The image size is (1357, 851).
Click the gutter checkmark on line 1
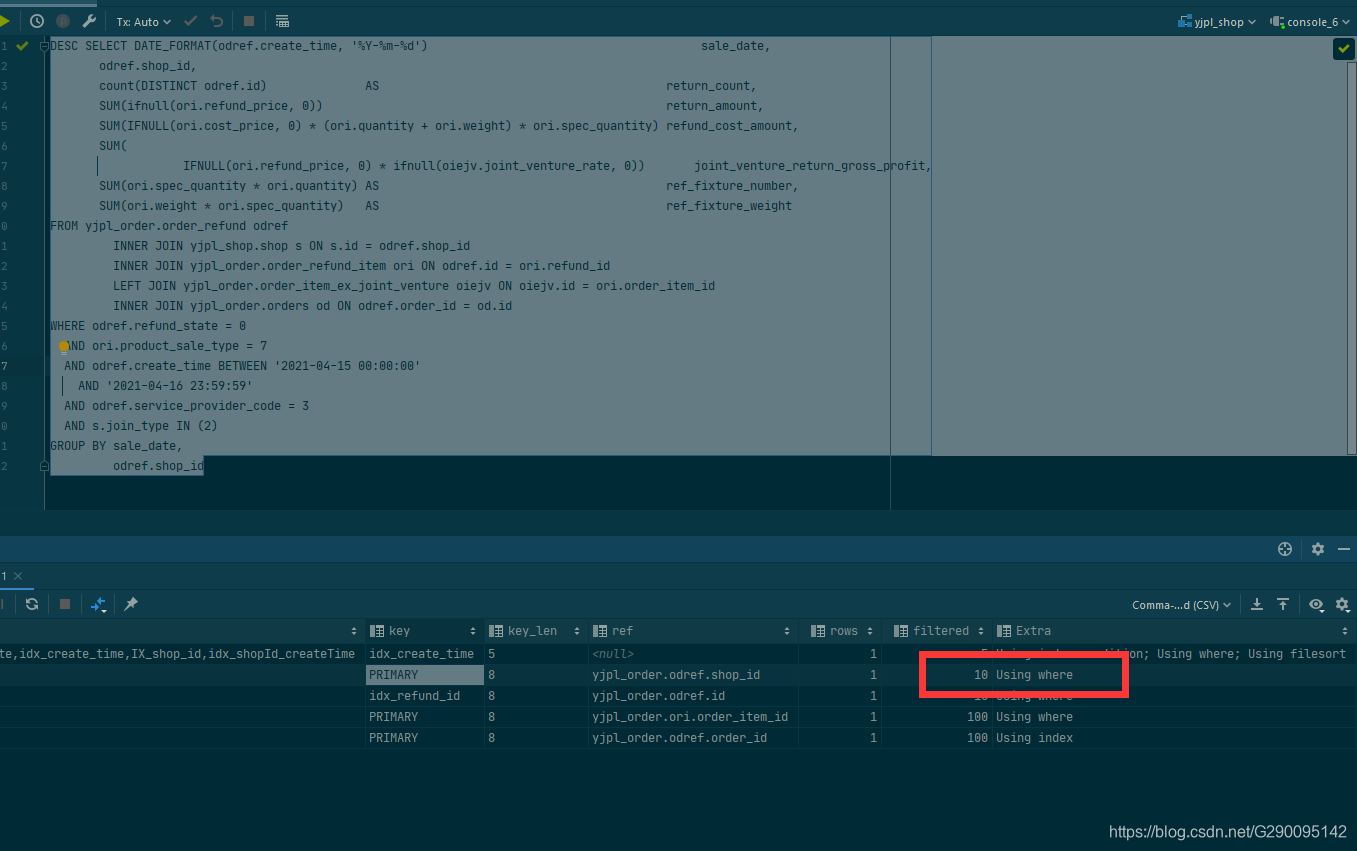(x=22, y=46)
